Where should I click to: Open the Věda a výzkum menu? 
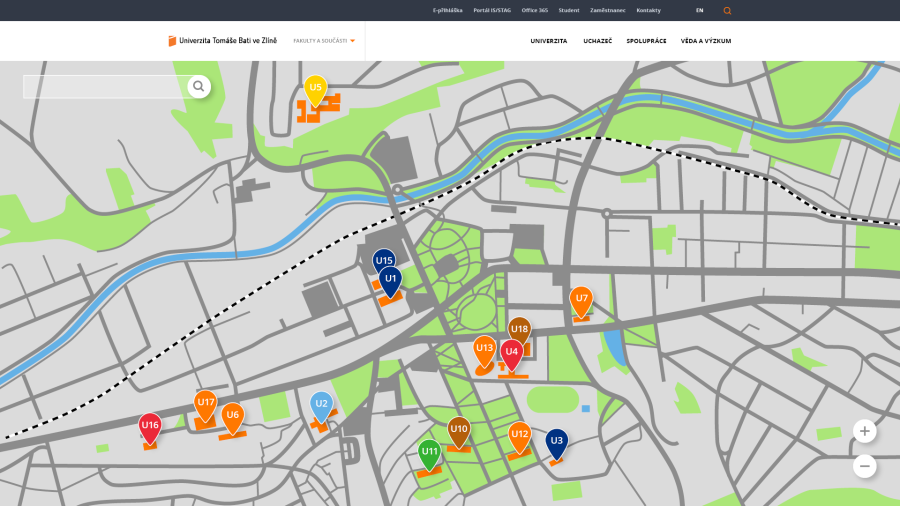pos(706,41)
